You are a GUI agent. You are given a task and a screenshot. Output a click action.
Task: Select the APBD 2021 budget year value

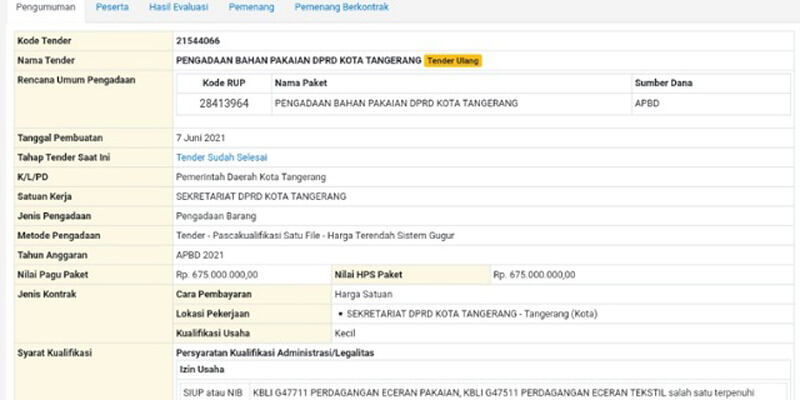tap(200, 255)
